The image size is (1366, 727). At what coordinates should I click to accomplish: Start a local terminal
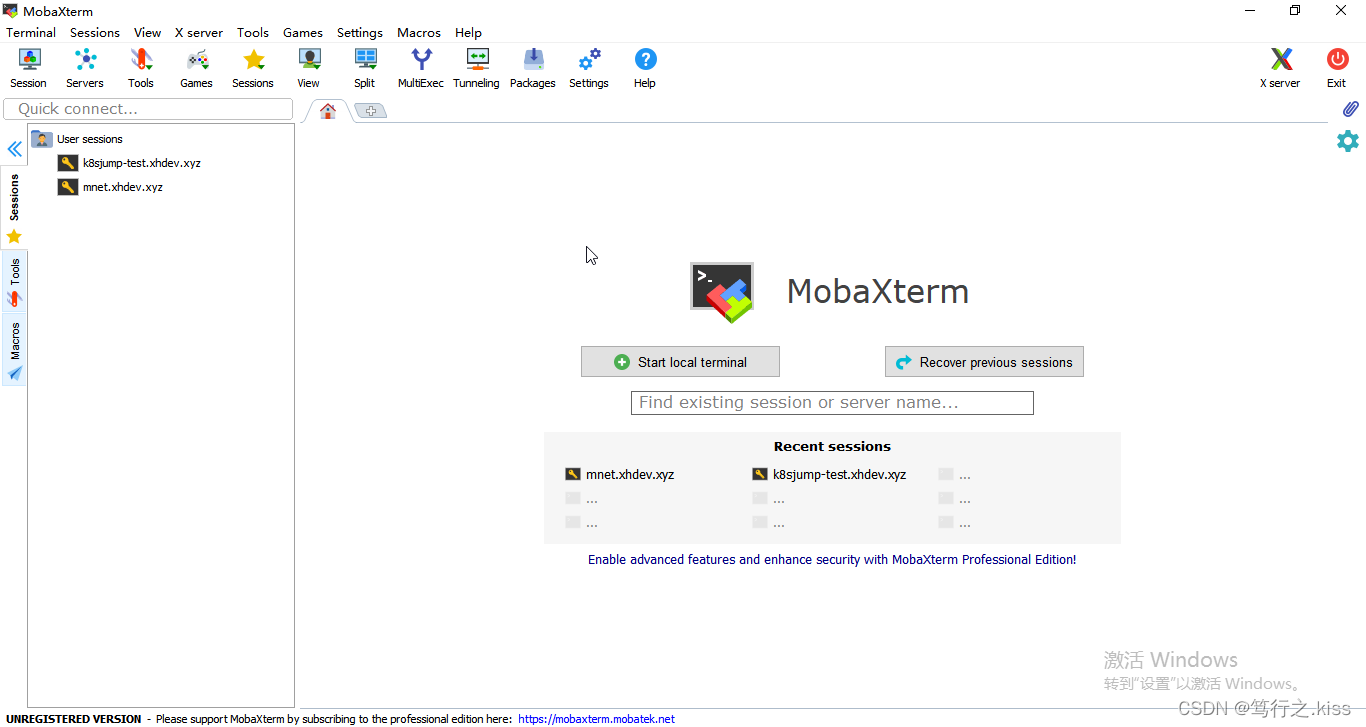pyautogui.click(x=680, y=361)
